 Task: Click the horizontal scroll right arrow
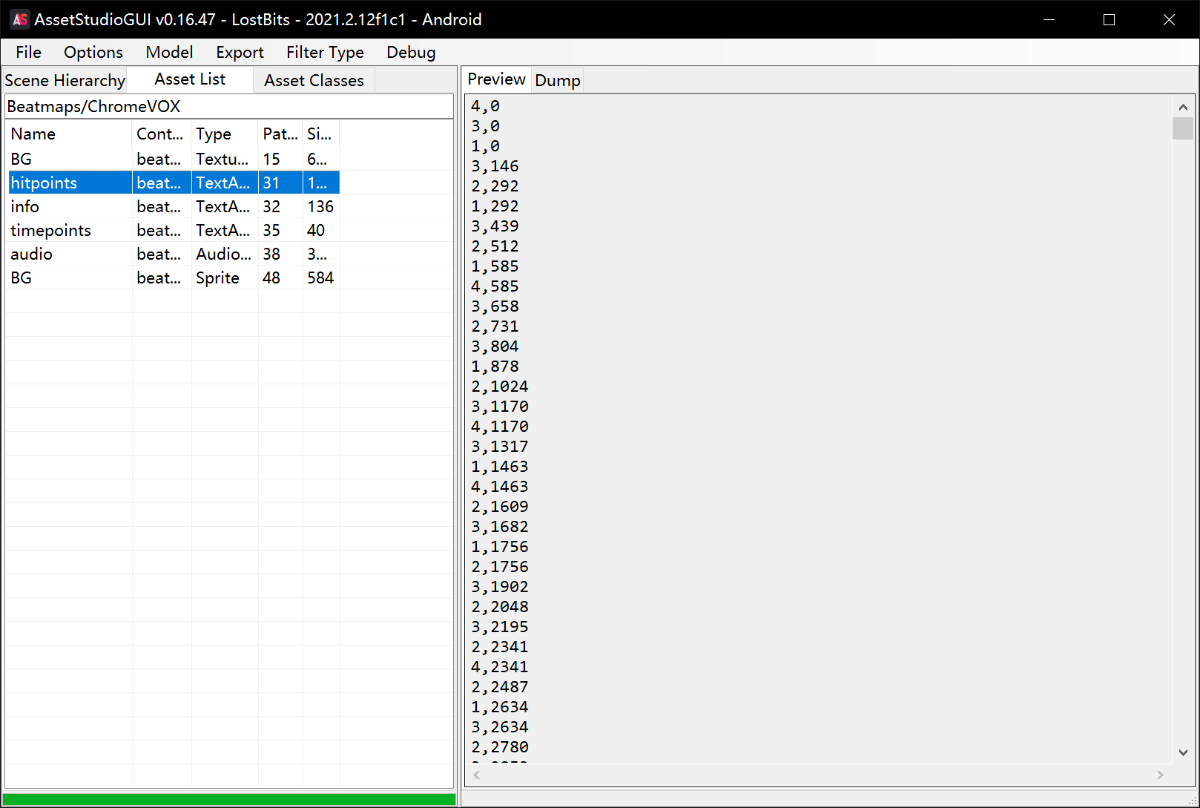click(1161, 774)
